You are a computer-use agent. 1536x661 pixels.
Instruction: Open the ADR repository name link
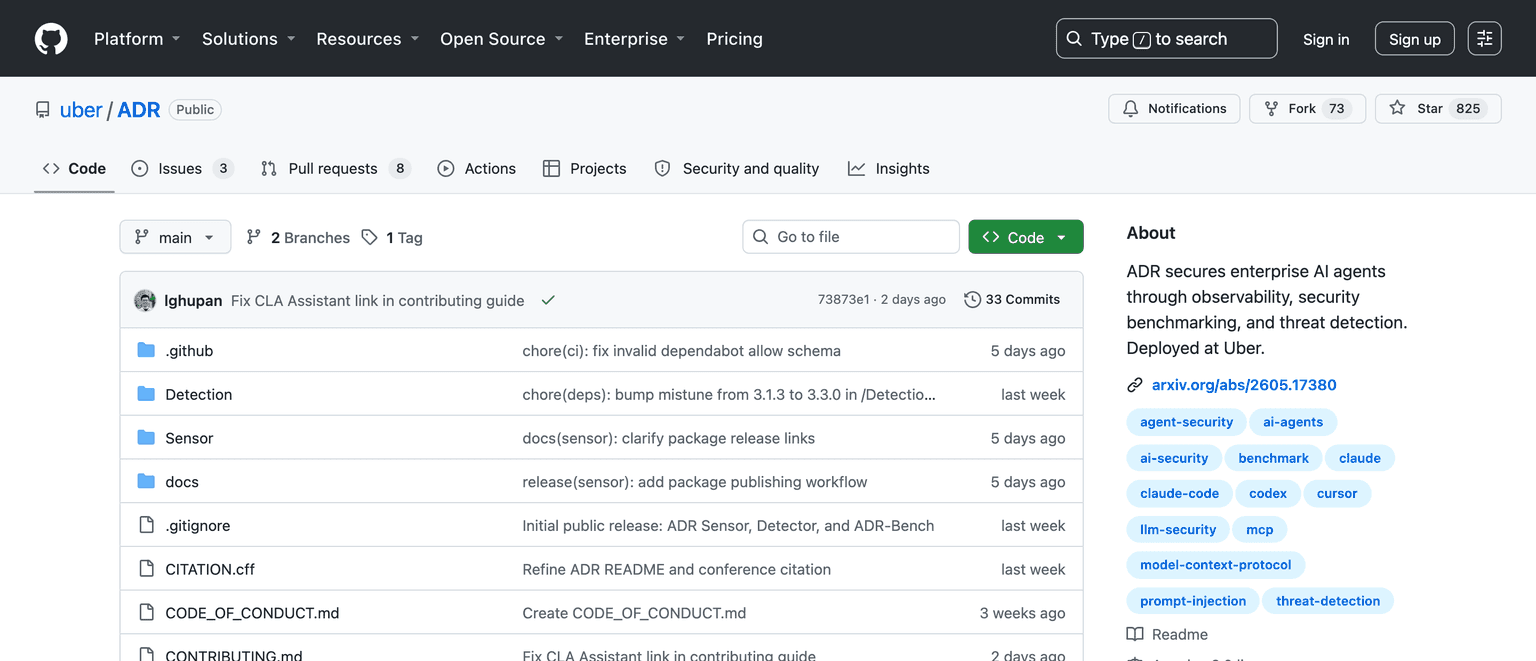(x=139, y=110)
